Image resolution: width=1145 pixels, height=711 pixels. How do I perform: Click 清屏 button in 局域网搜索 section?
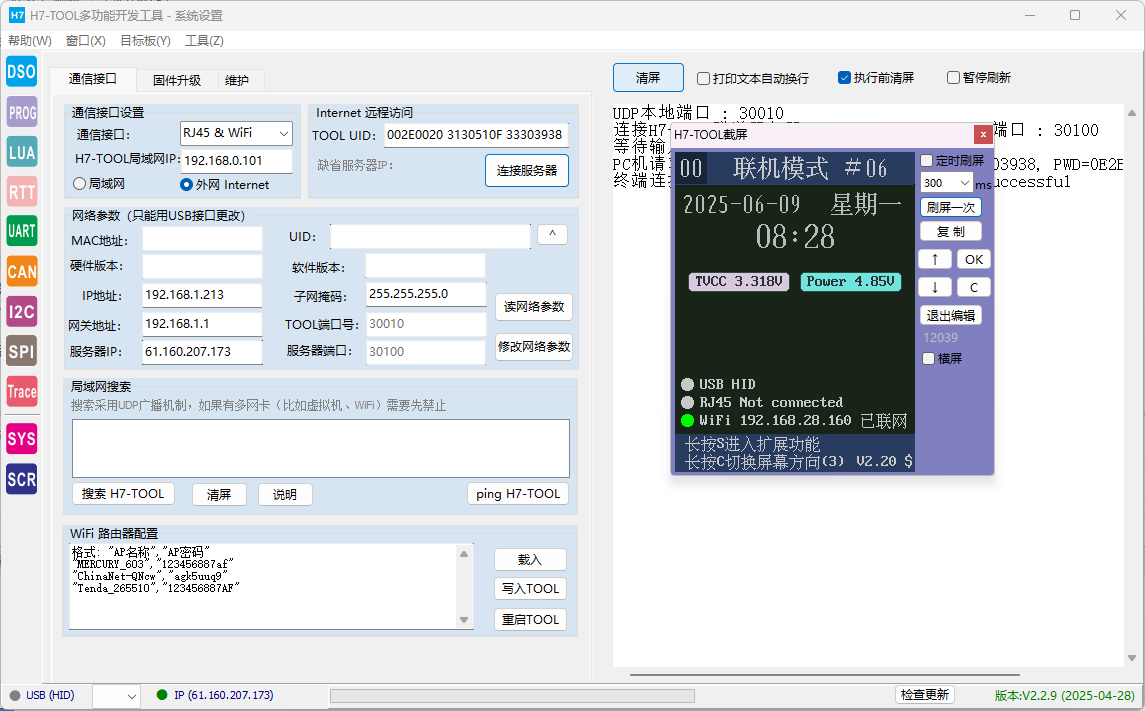219,495
